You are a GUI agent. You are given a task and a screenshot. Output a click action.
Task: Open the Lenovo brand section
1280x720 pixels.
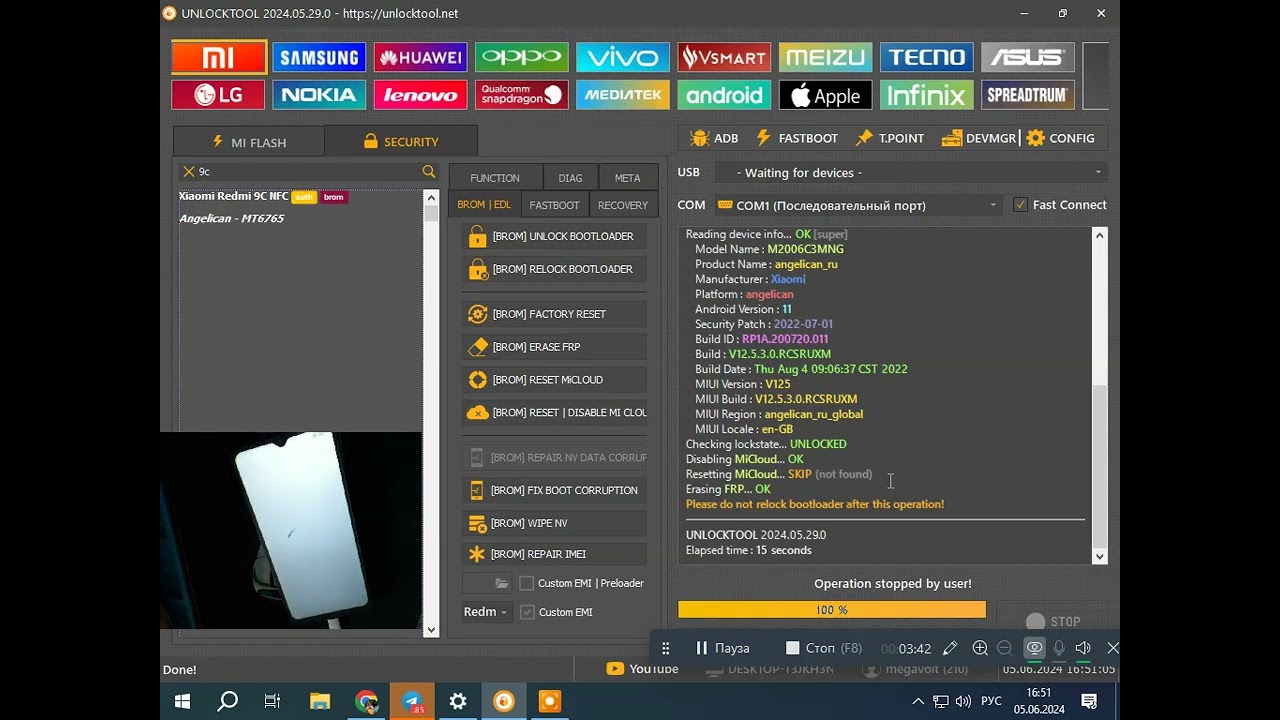[421, 95]
